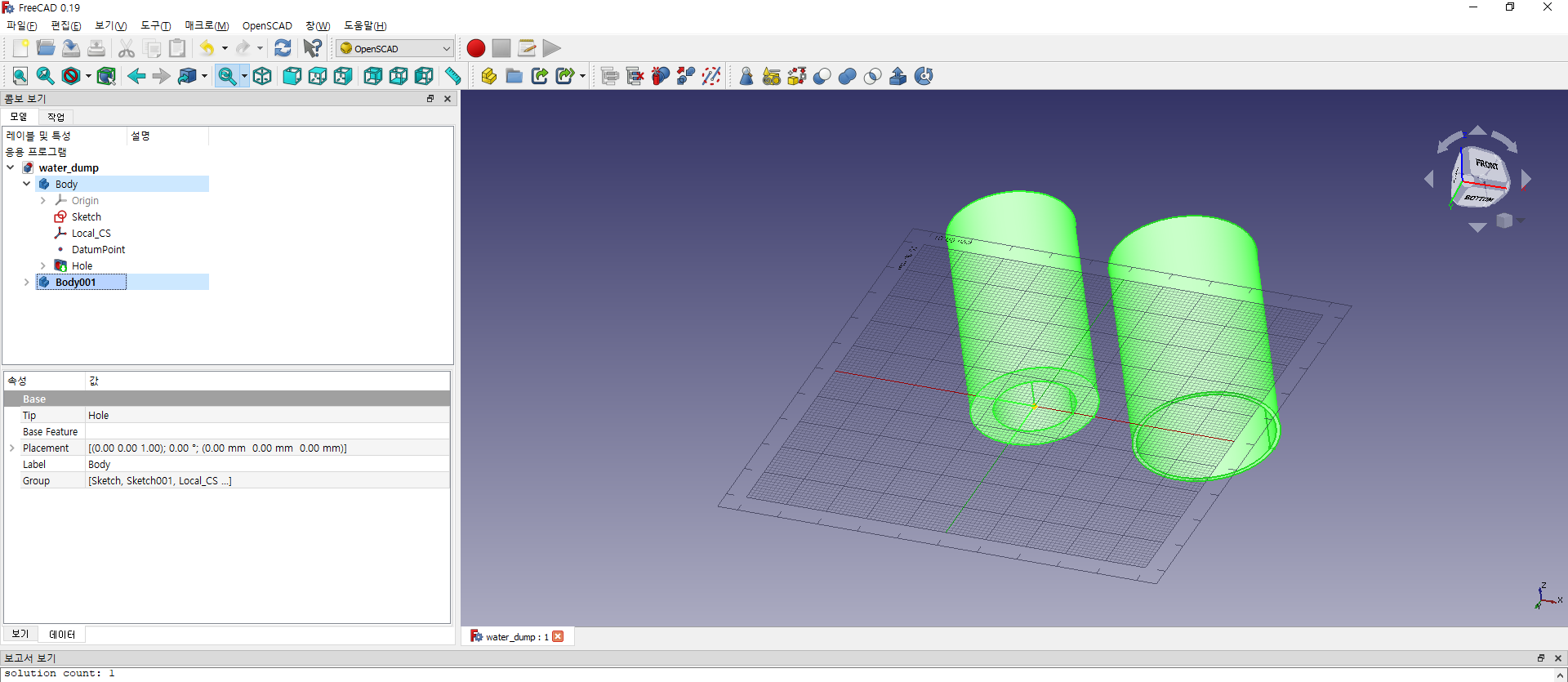Click the FRONT face of the navigation cube
The width and height of the screenshot is (1568, 682).
(x=1486, y=164)
